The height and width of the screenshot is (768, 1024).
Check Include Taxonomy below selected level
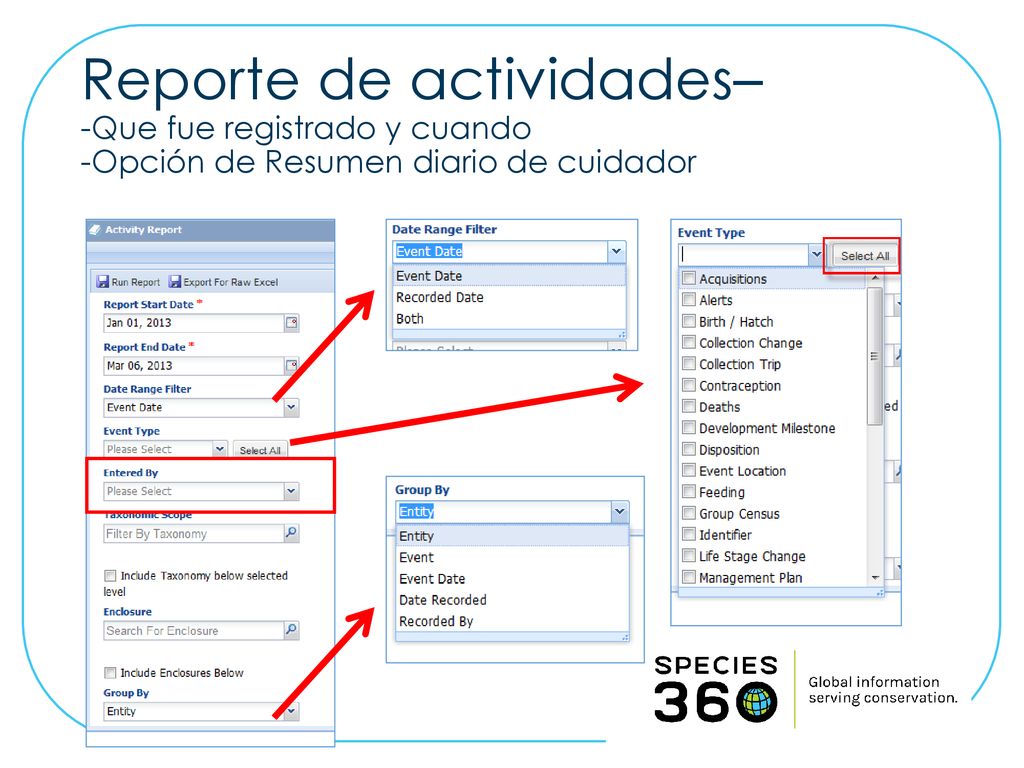[x=110, y=575]
